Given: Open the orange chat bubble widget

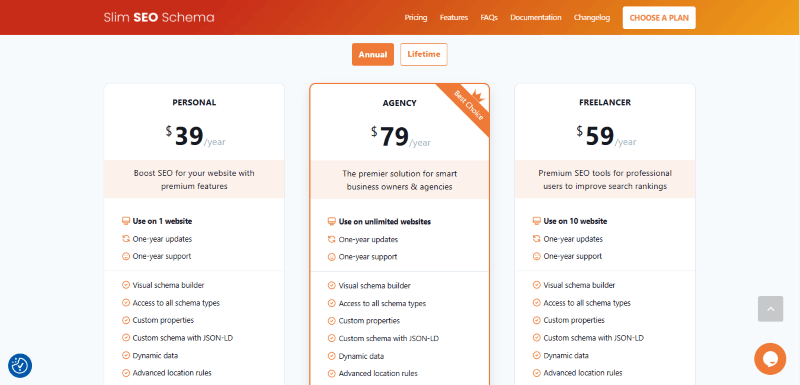Looking at the screenshot, I should [x=770, y=359].
